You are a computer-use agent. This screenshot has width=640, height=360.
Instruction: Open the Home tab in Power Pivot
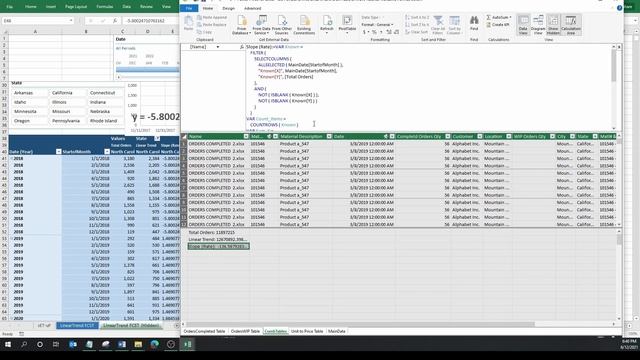coord(208,8)
